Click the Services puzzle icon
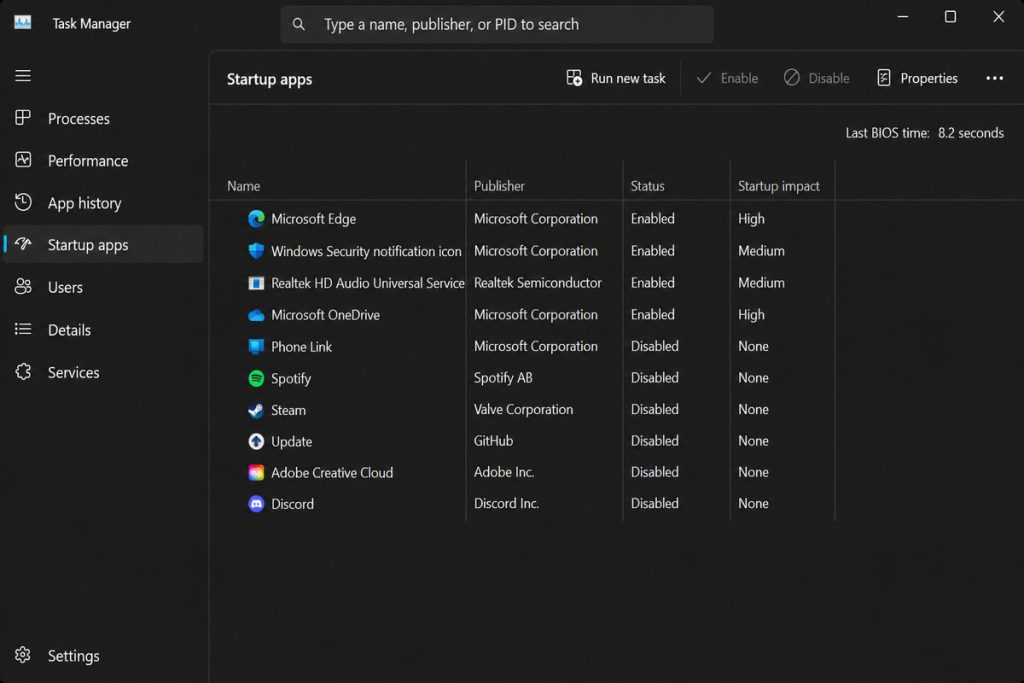The height and width of the screenshot is (683, 1024). coord(23,372)
